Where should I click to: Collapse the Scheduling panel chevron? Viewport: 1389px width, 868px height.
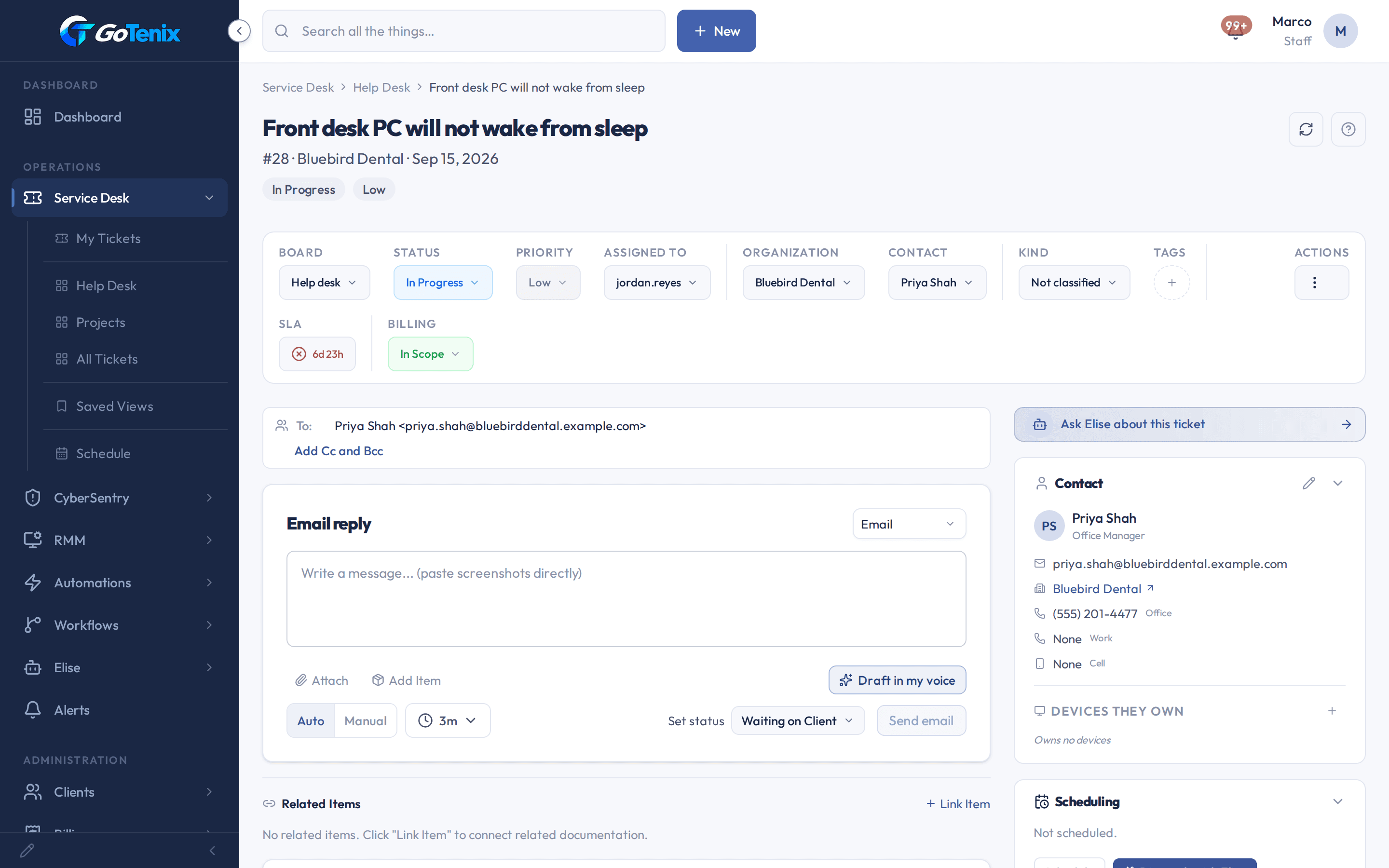(x=1338, y=801)
